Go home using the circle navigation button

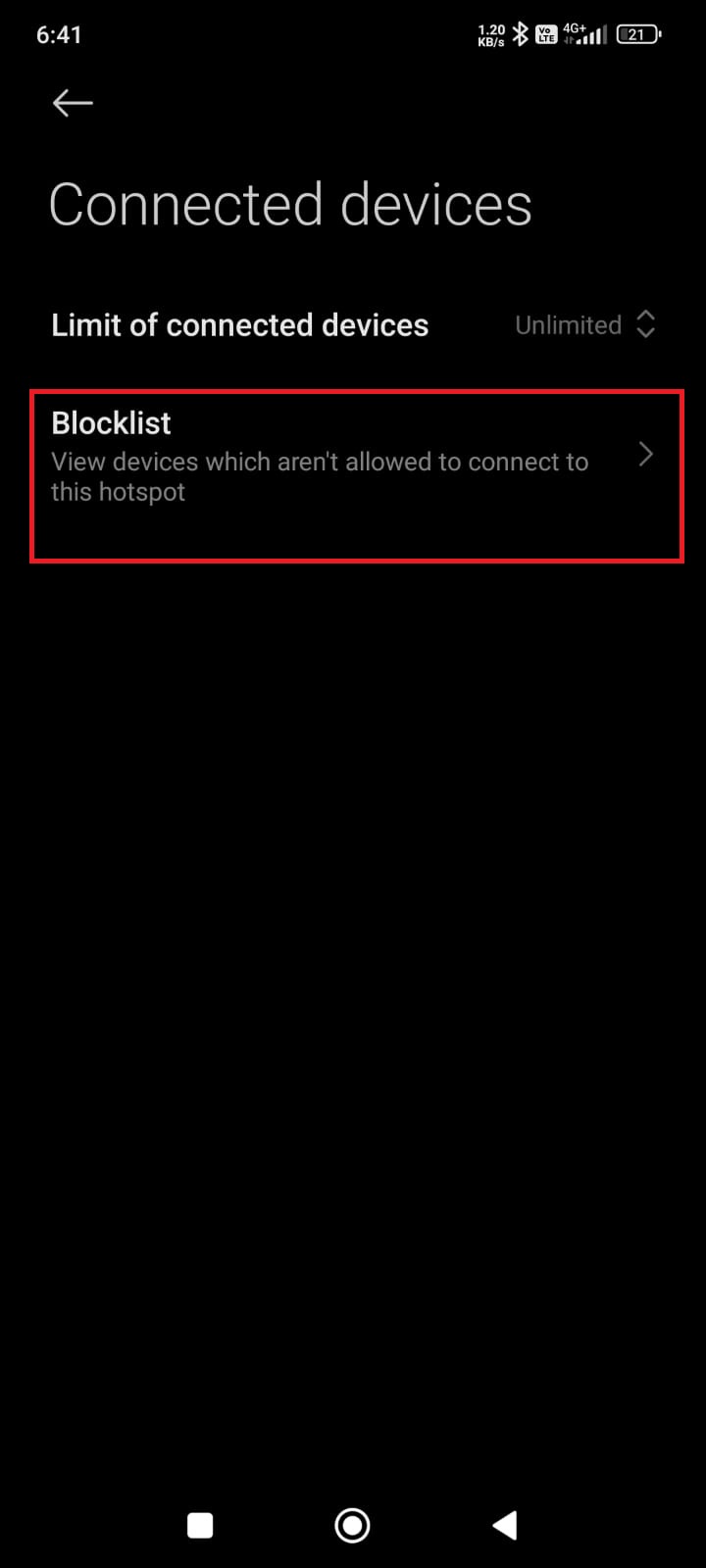tap(352, 1525)
